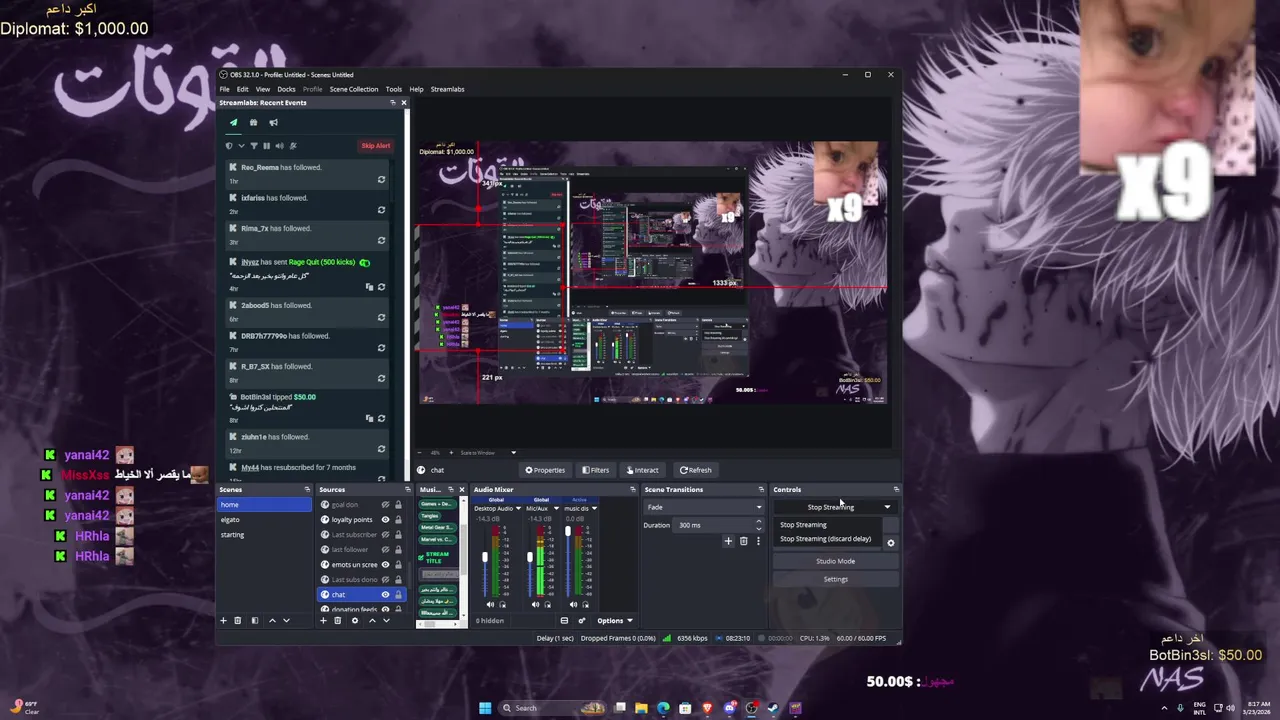1280x720 pixels.
Task: Hide the loyalty points source
Action: click(x=385, y=520)
